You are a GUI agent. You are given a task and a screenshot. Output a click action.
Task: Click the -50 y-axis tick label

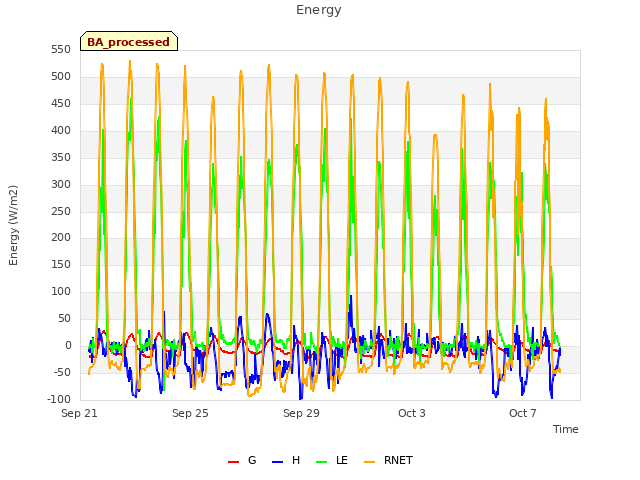coord(62,372)
